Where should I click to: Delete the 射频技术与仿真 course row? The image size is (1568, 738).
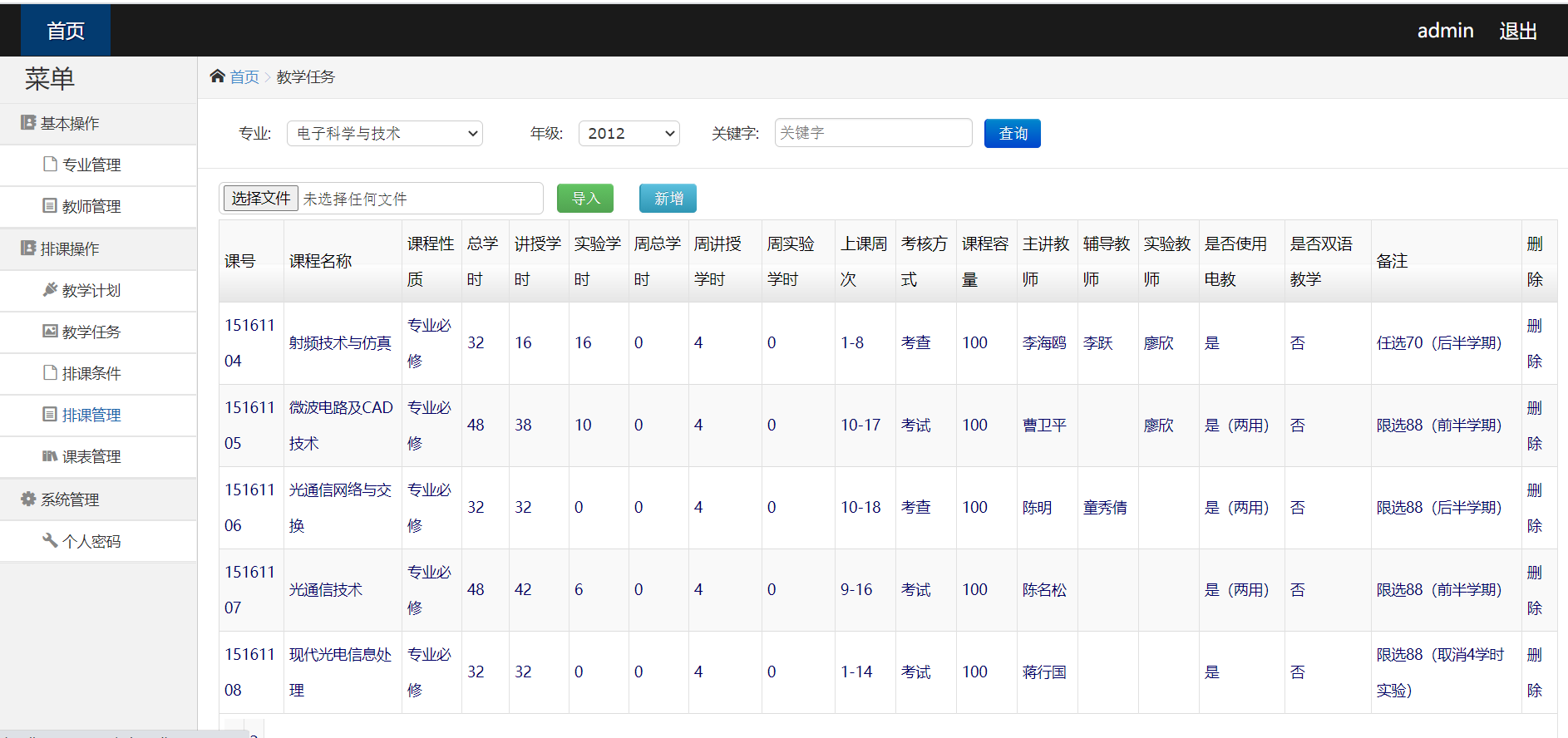point(1535,343)
